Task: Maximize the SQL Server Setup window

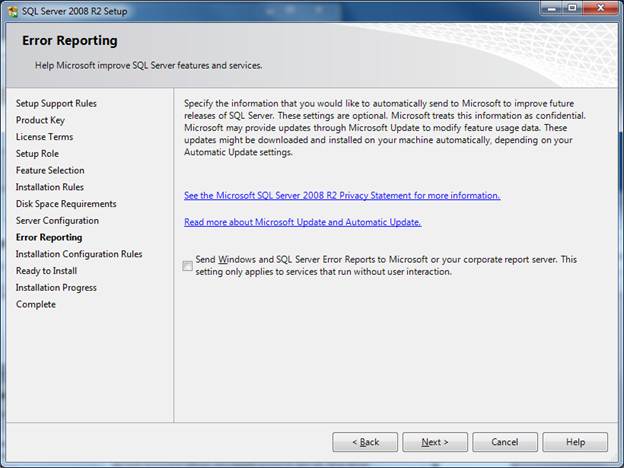Action: click(x=572, y=8)
